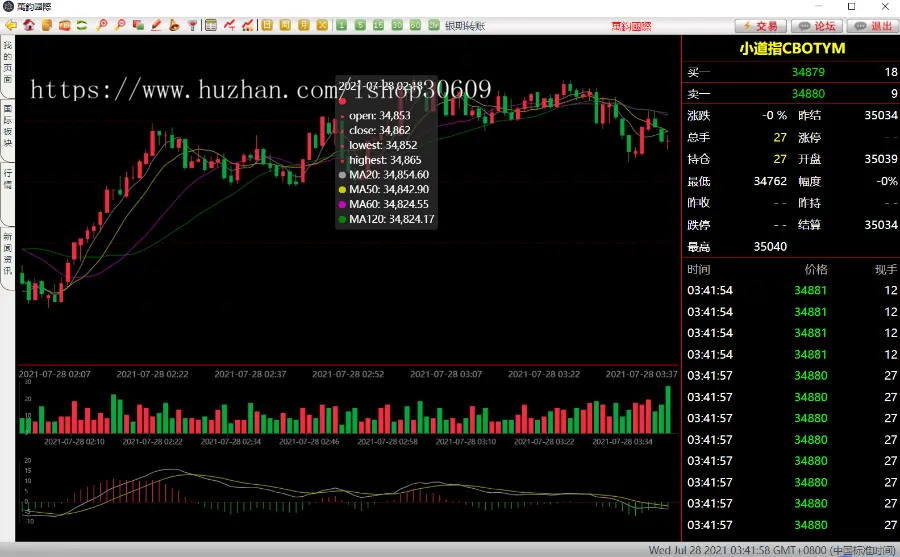This screenshot has width=900, height=557.
Task: Click the green refresh arrows icon
Action: (82, 25)
